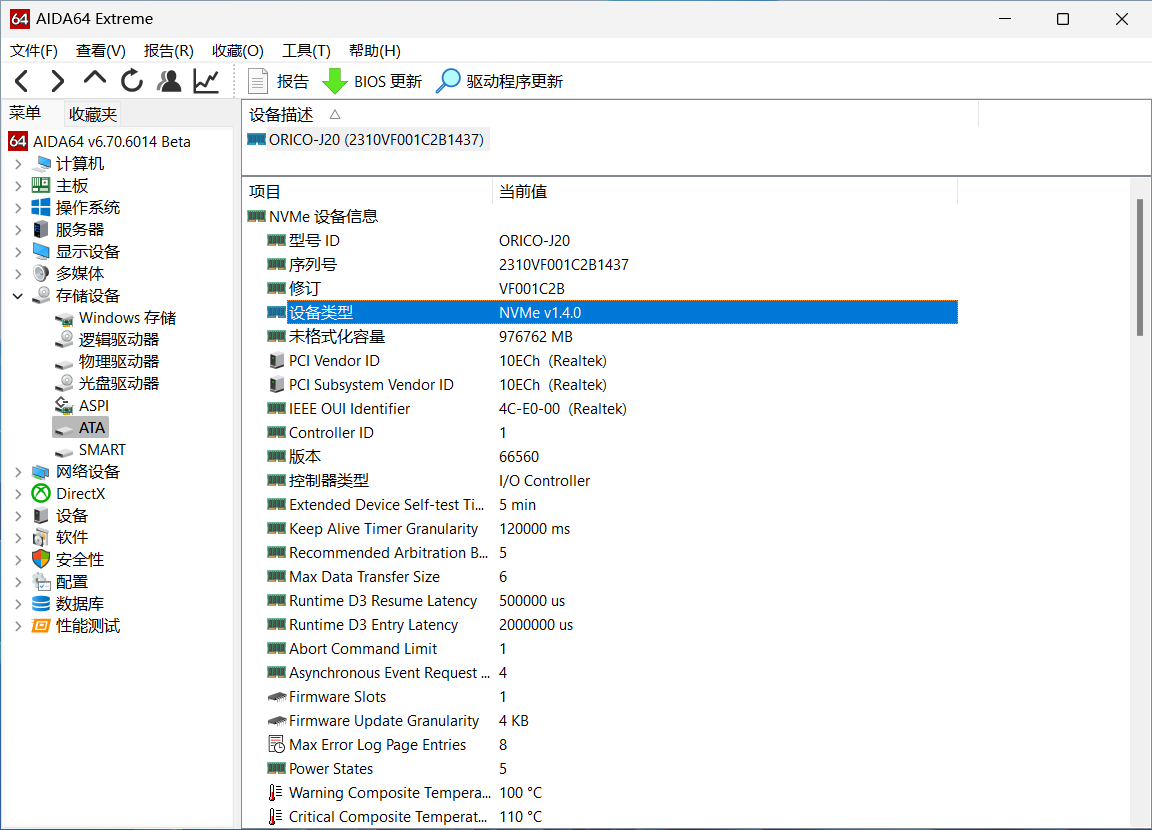
Task: Select the IEEE OUI Identifier row
Action: 611,408
